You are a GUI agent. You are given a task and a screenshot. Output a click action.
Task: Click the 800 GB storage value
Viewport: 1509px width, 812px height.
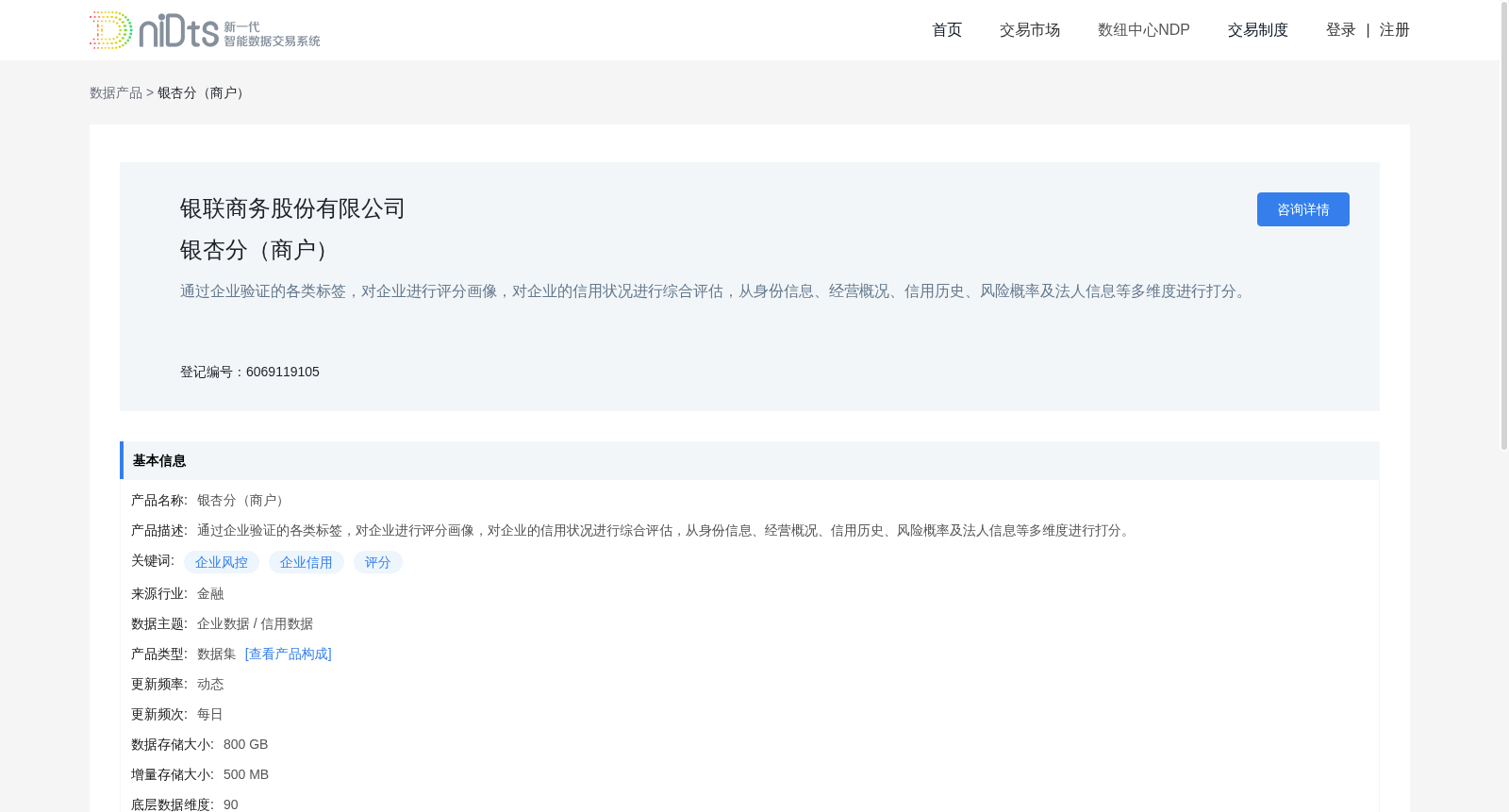246,744
